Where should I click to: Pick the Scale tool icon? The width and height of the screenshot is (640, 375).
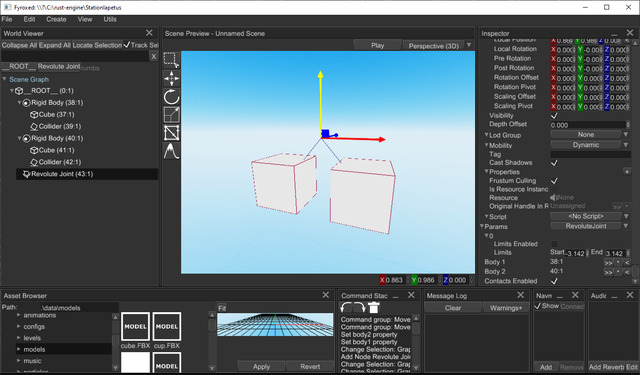[171, 115]
